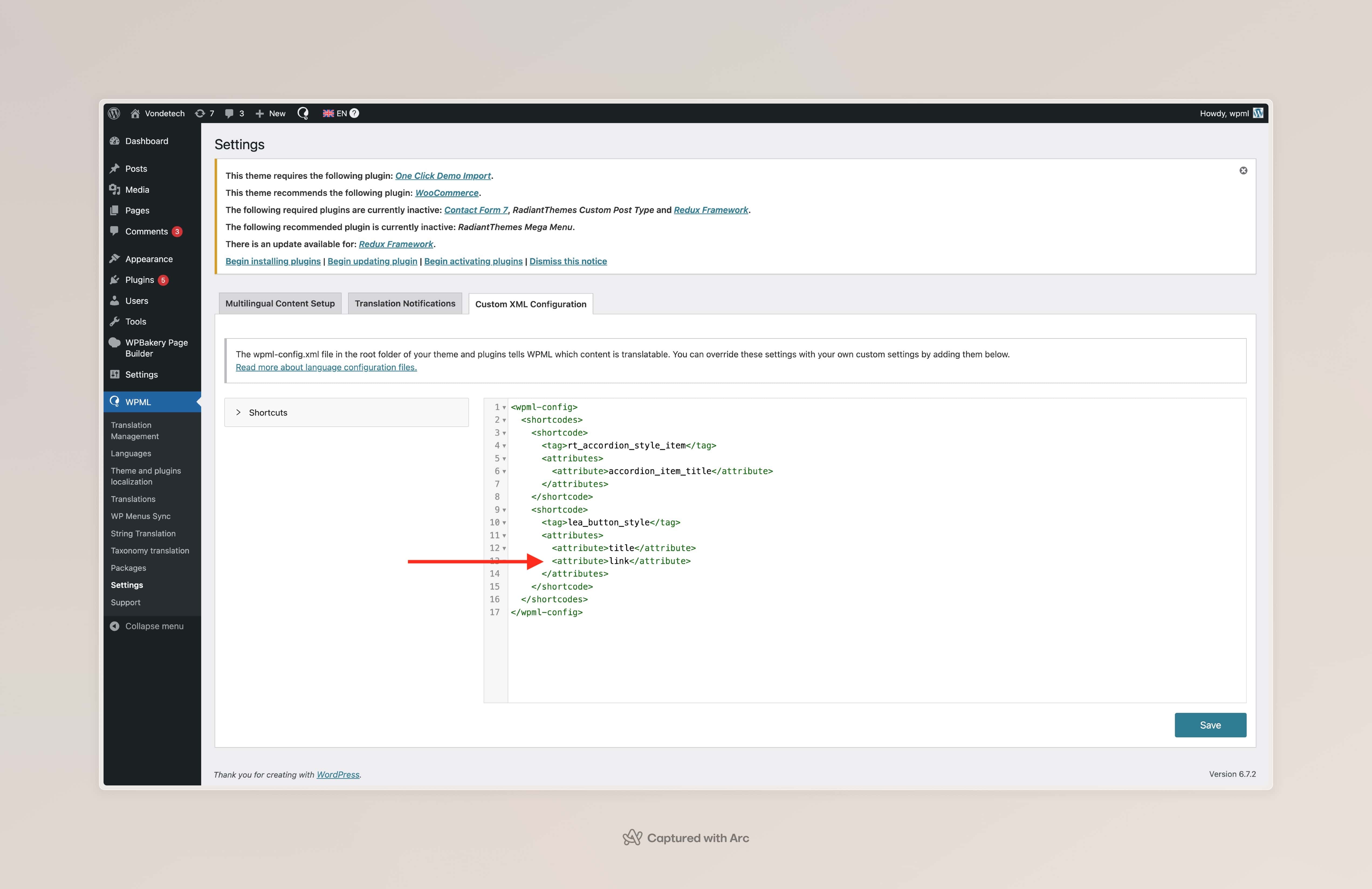Open the EN language flag switcher
Screen dimensions: 1372x889
(335, 114)
